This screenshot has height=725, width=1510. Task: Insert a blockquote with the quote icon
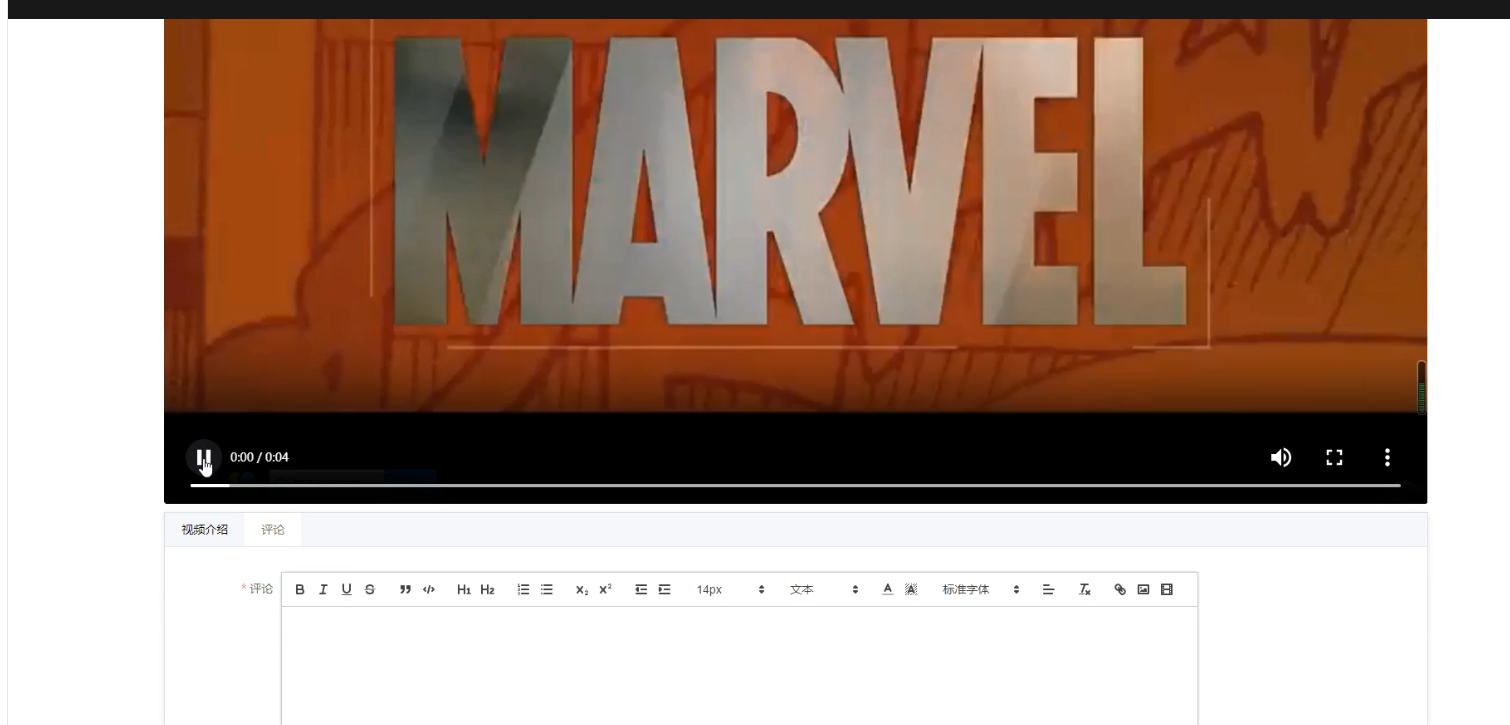(405, 590)
